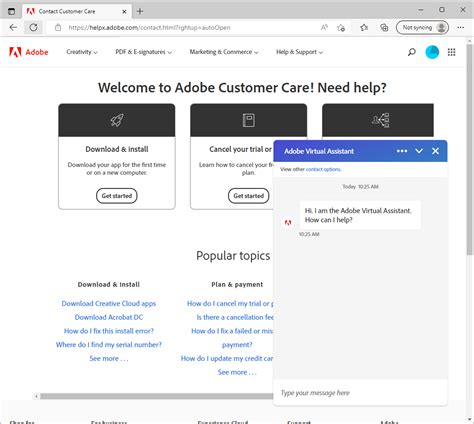
Task: Open the Adobe account avatar
Action: pos(432,52)
